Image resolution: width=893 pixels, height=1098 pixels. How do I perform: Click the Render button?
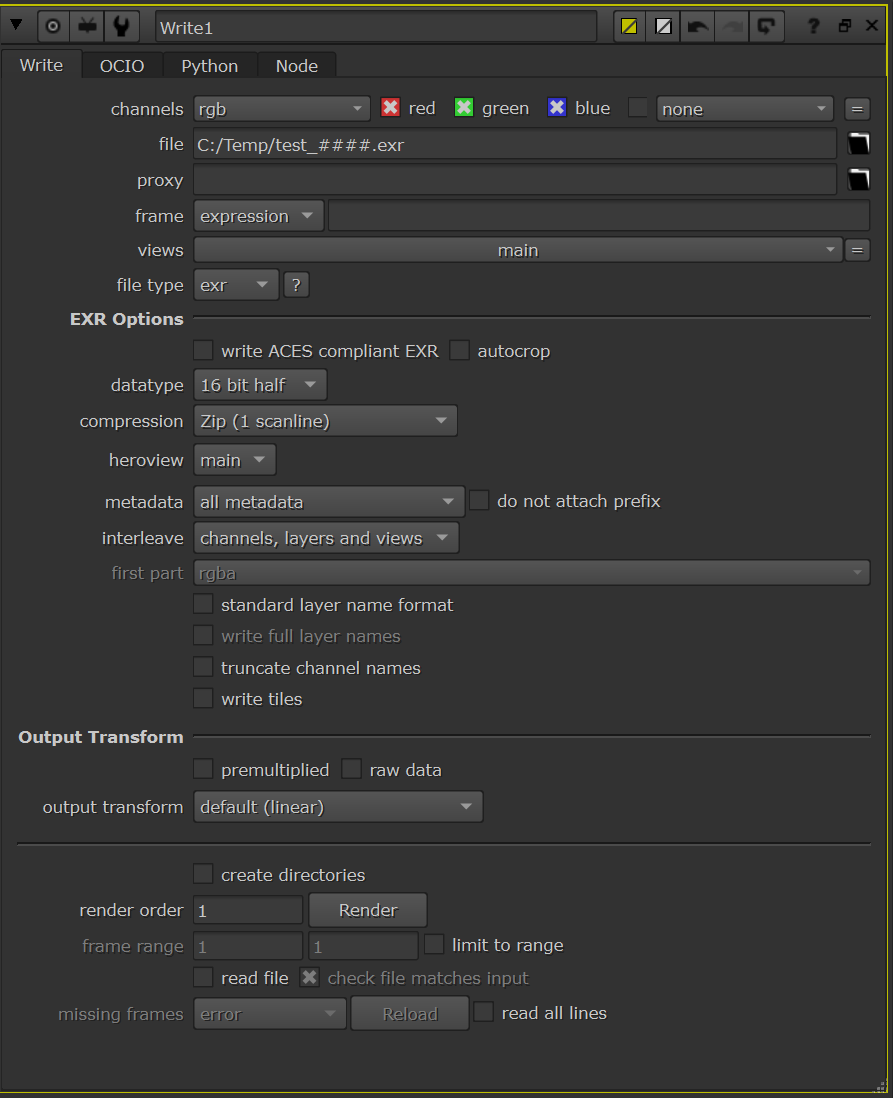(368, 910)
